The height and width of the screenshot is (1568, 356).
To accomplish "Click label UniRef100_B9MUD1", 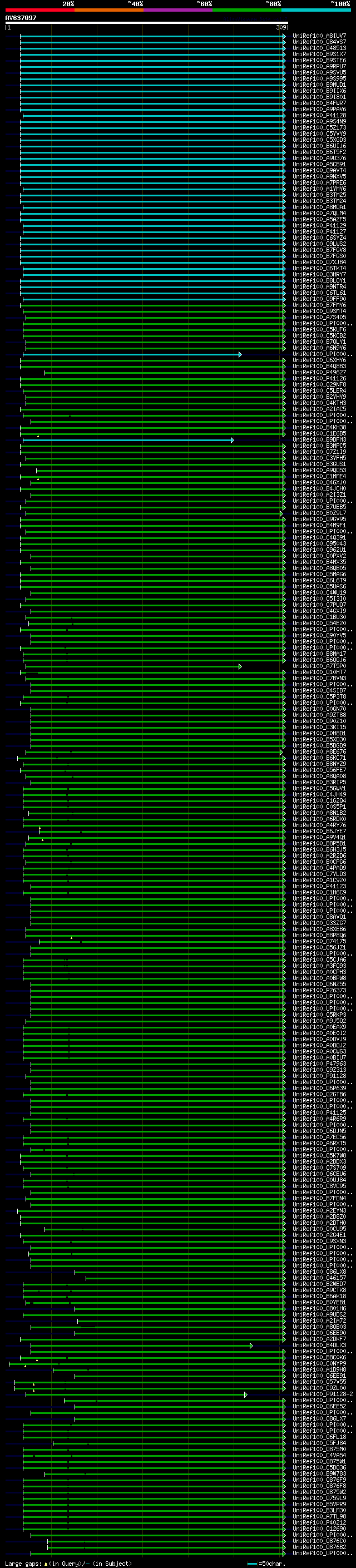I will [319, 85].
